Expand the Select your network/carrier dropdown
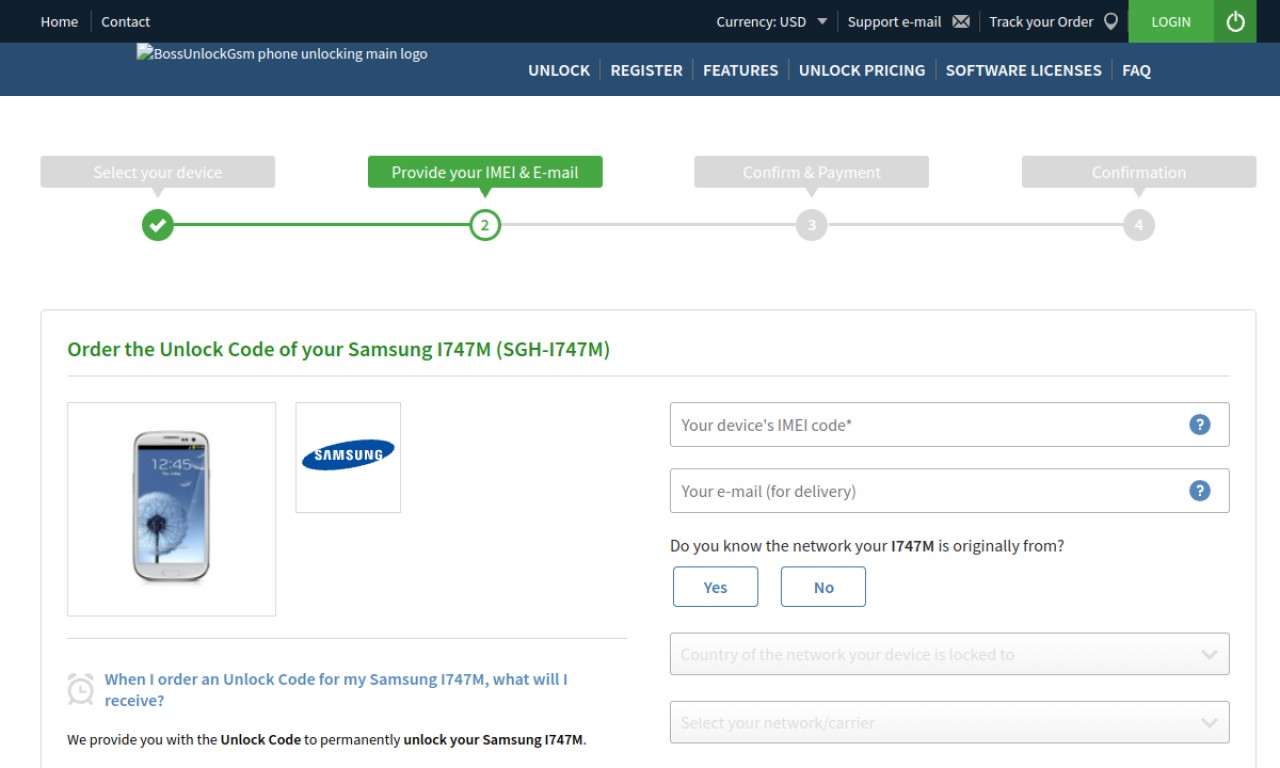 point(949,722)
